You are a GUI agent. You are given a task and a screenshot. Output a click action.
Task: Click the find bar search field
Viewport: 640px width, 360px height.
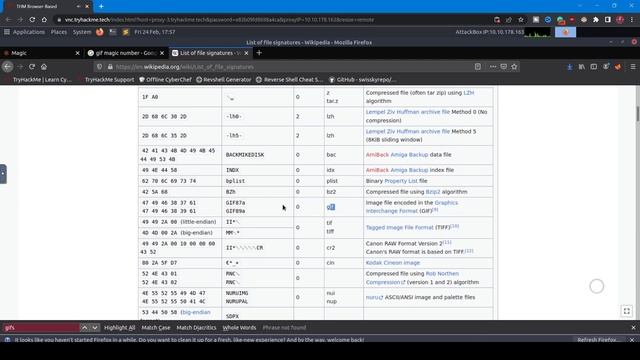(x=41, y=327)
